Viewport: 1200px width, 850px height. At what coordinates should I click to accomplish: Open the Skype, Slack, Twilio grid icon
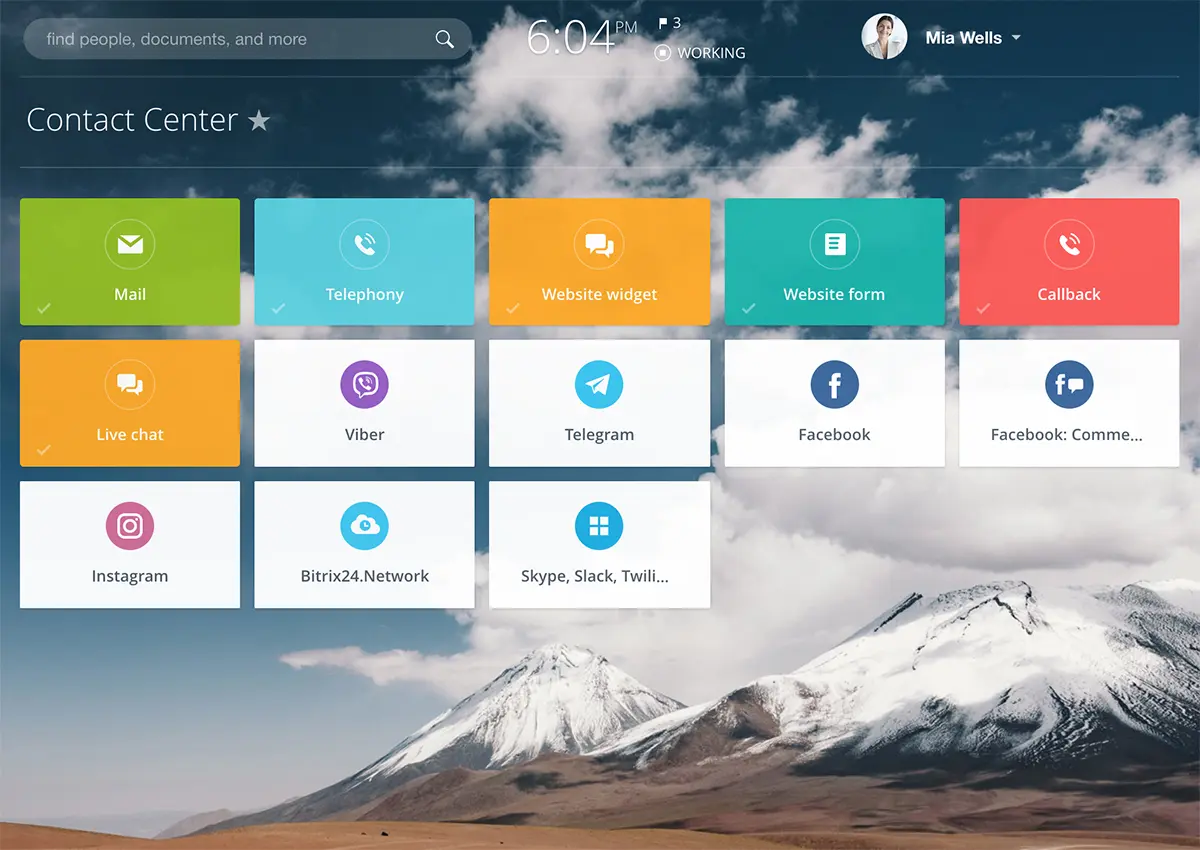(599, 526)
